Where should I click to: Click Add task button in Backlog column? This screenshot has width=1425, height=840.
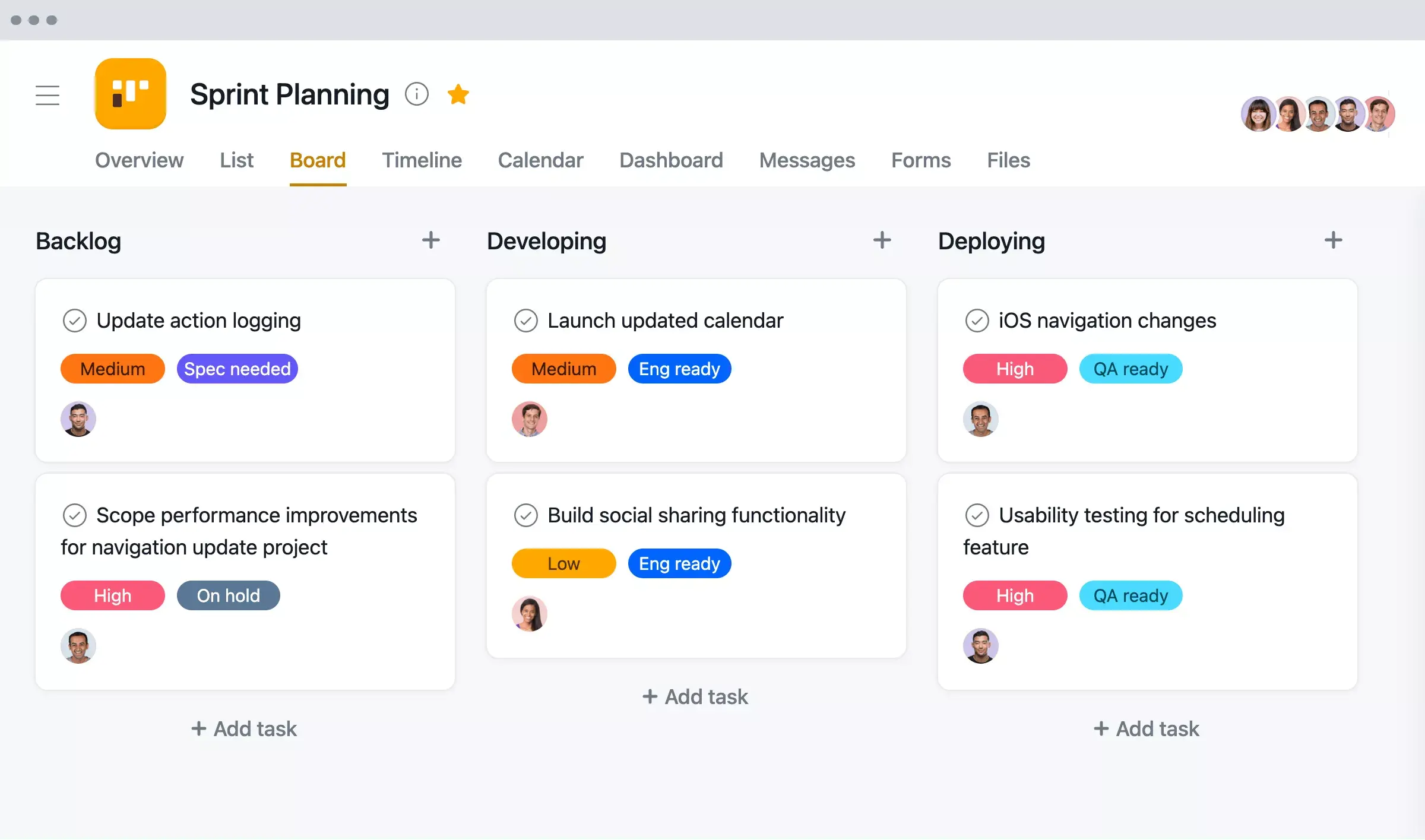coord(243,726)
